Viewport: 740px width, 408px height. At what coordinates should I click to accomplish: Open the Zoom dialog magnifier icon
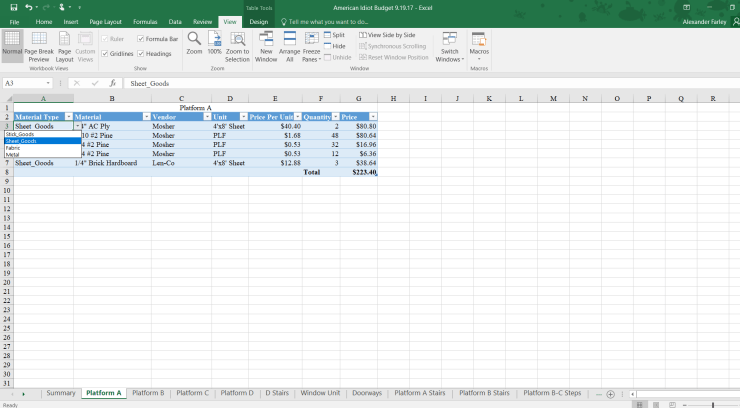[194, 40]
